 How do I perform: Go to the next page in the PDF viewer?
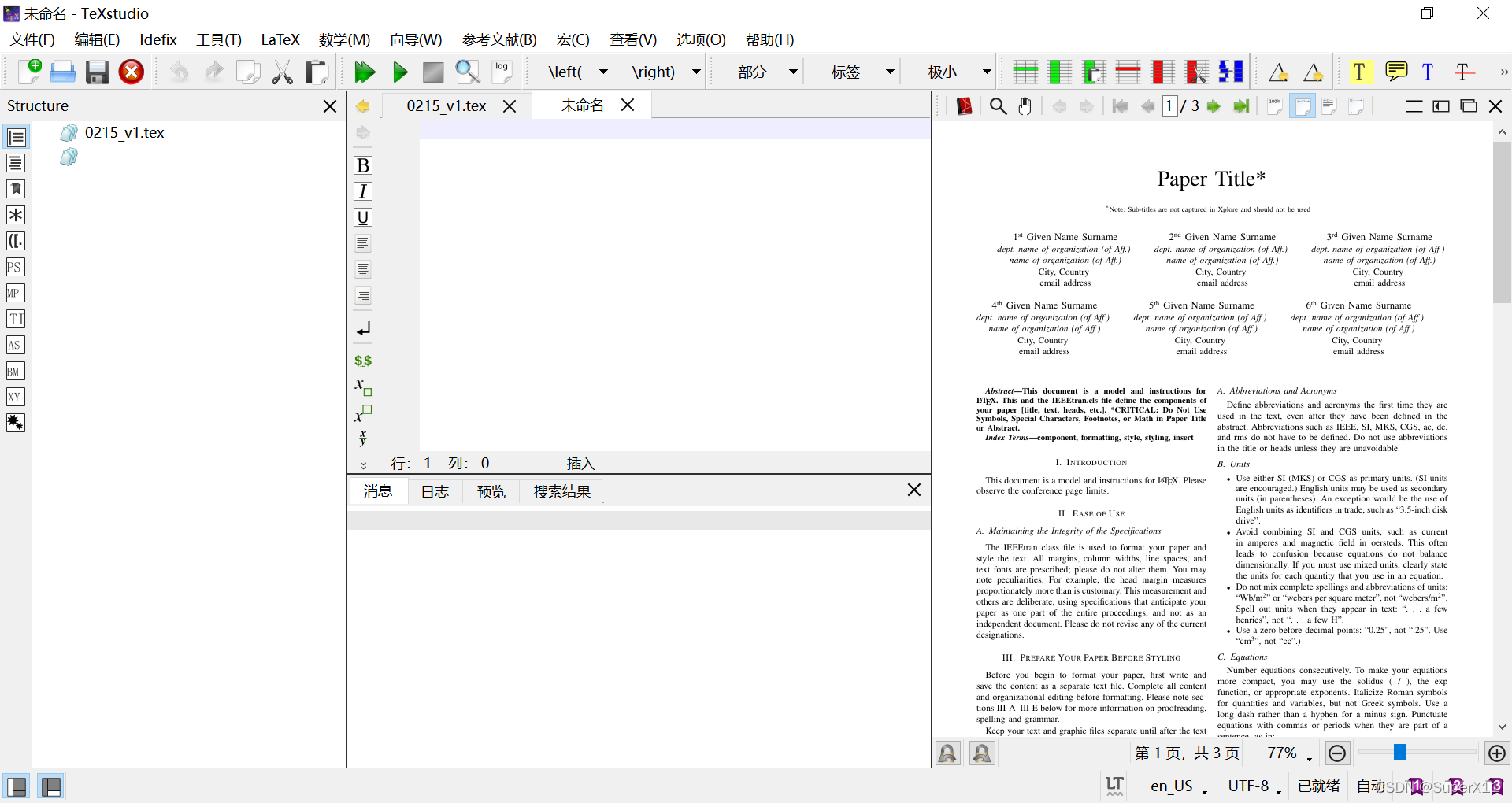coord(1214,106)
